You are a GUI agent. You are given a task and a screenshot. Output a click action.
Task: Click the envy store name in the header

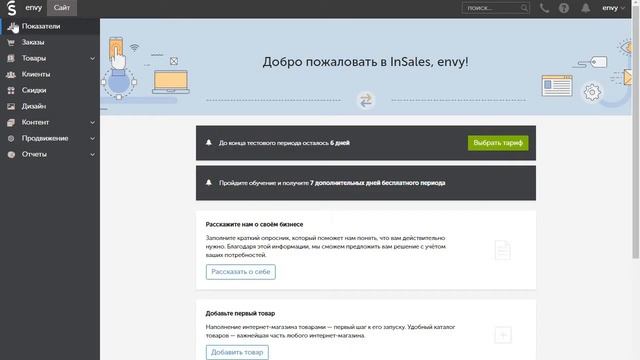pos(33,8)
